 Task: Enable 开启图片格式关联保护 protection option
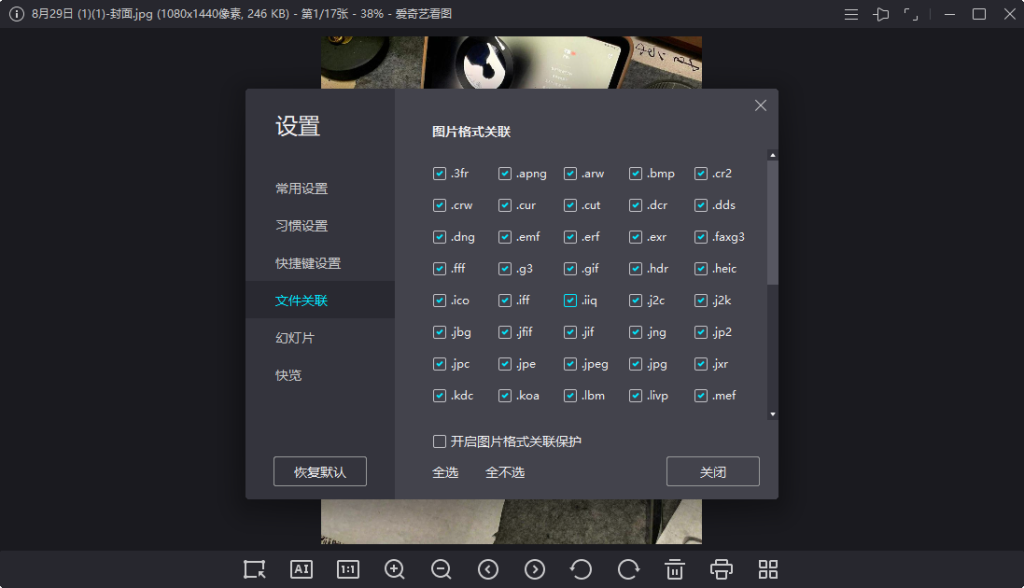[439, 440]
